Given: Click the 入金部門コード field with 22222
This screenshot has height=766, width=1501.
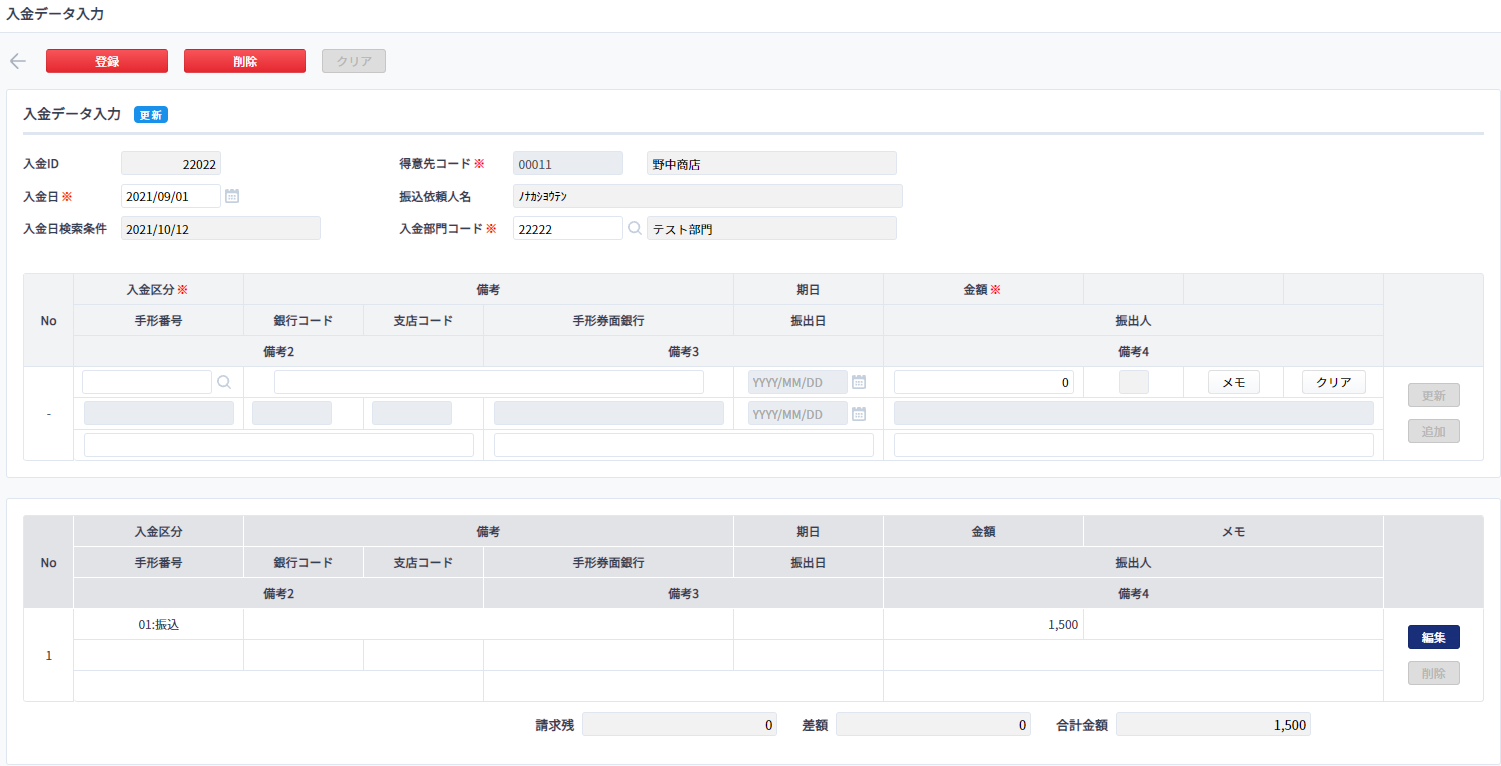Looking at the screenshot, I should (568, 228).
